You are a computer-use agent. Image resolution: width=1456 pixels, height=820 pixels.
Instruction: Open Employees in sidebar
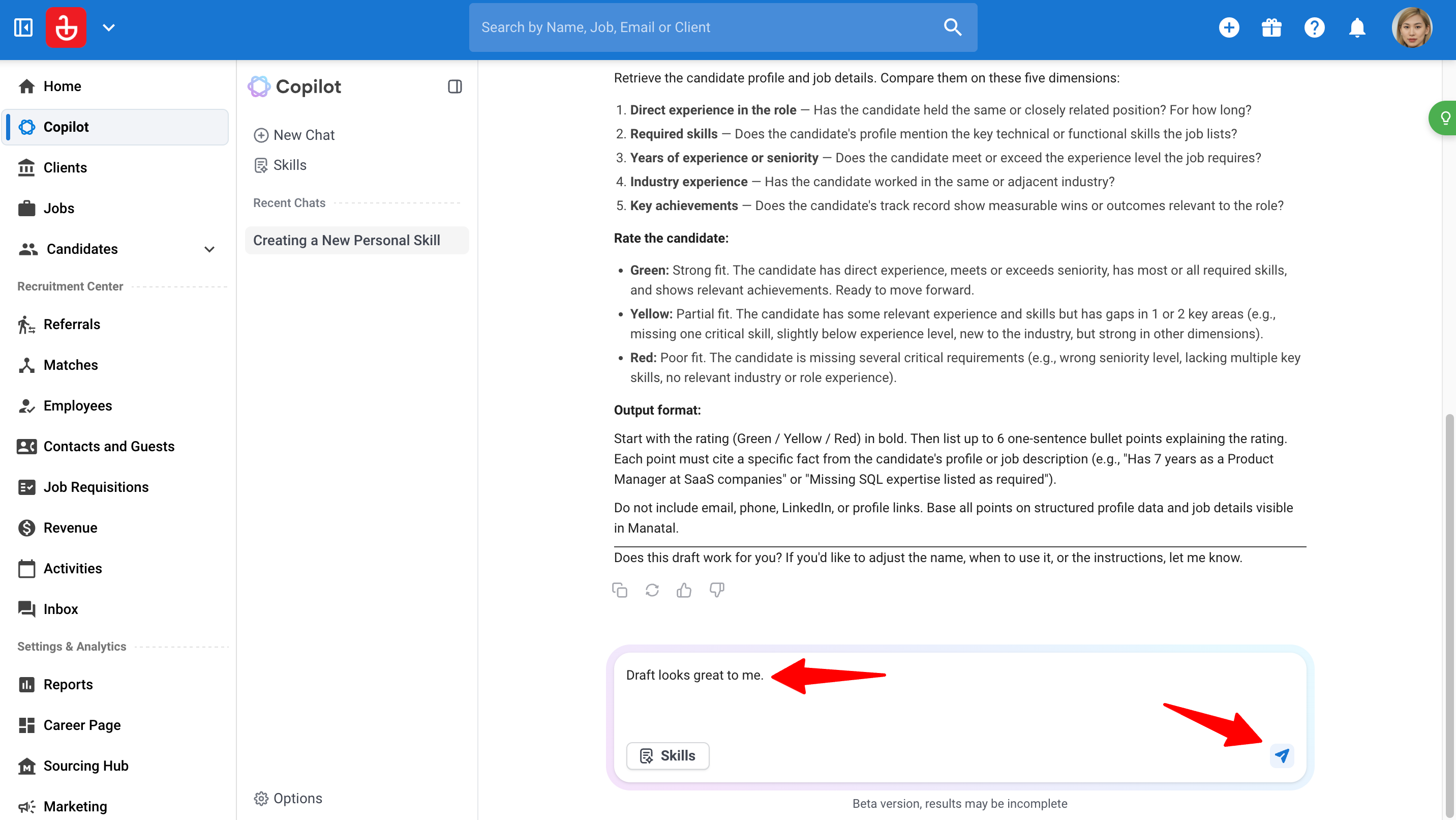[x=115, y=405]
